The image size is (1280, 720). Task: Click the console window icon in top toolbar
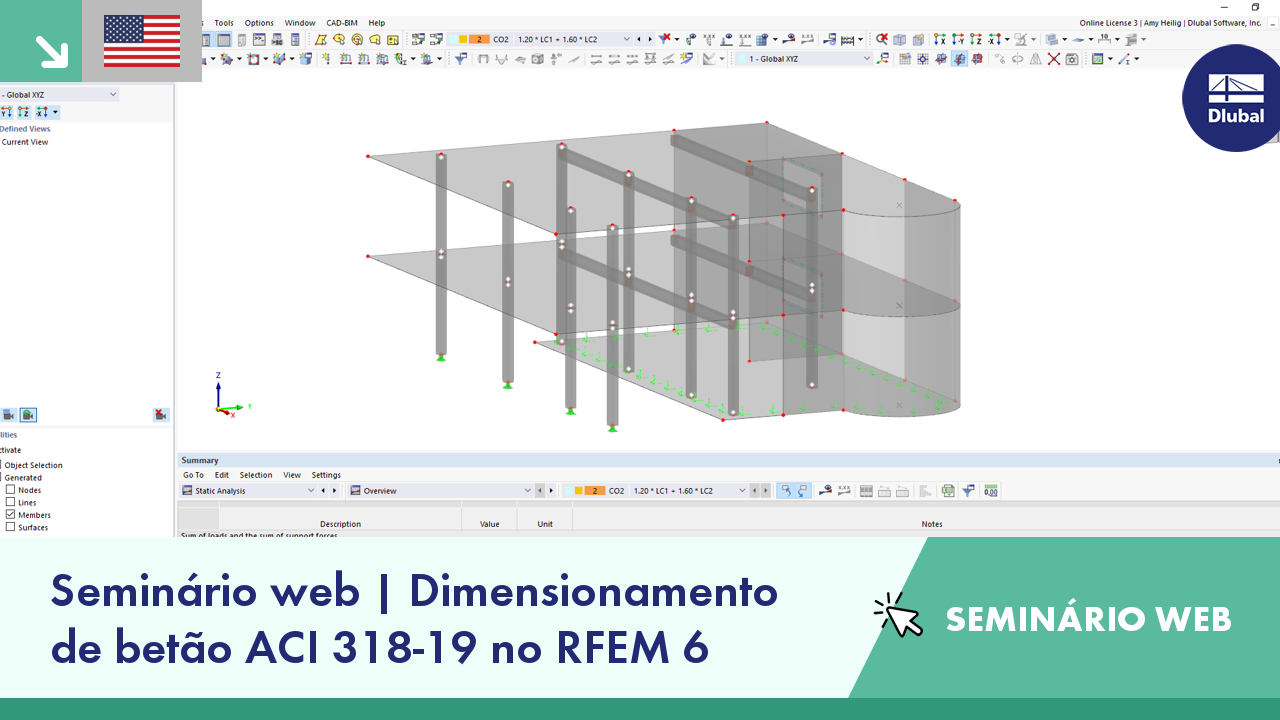[x=259, y=40]
